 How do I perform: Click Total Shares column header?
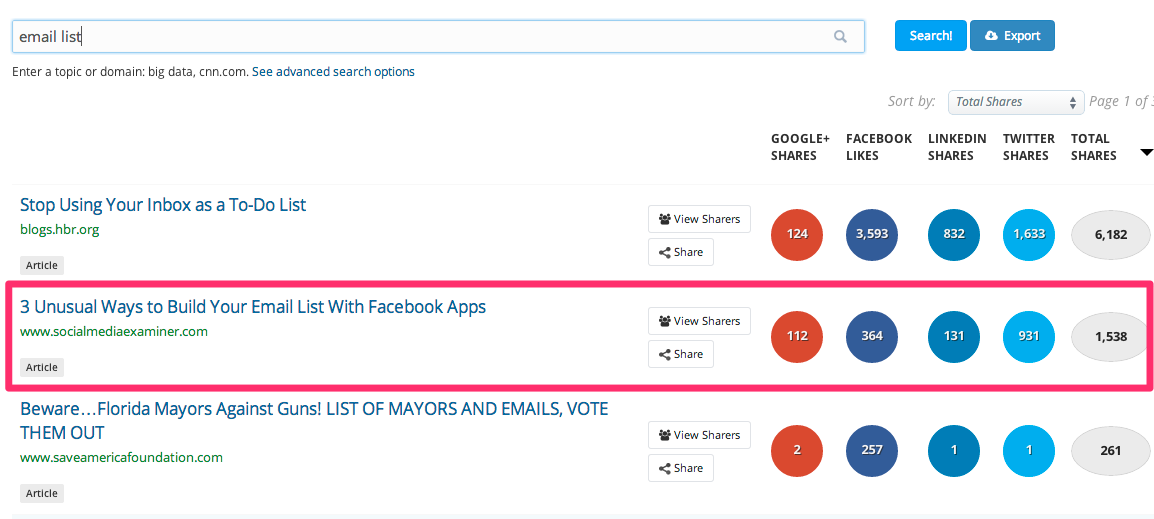(x=1093, y=146)
